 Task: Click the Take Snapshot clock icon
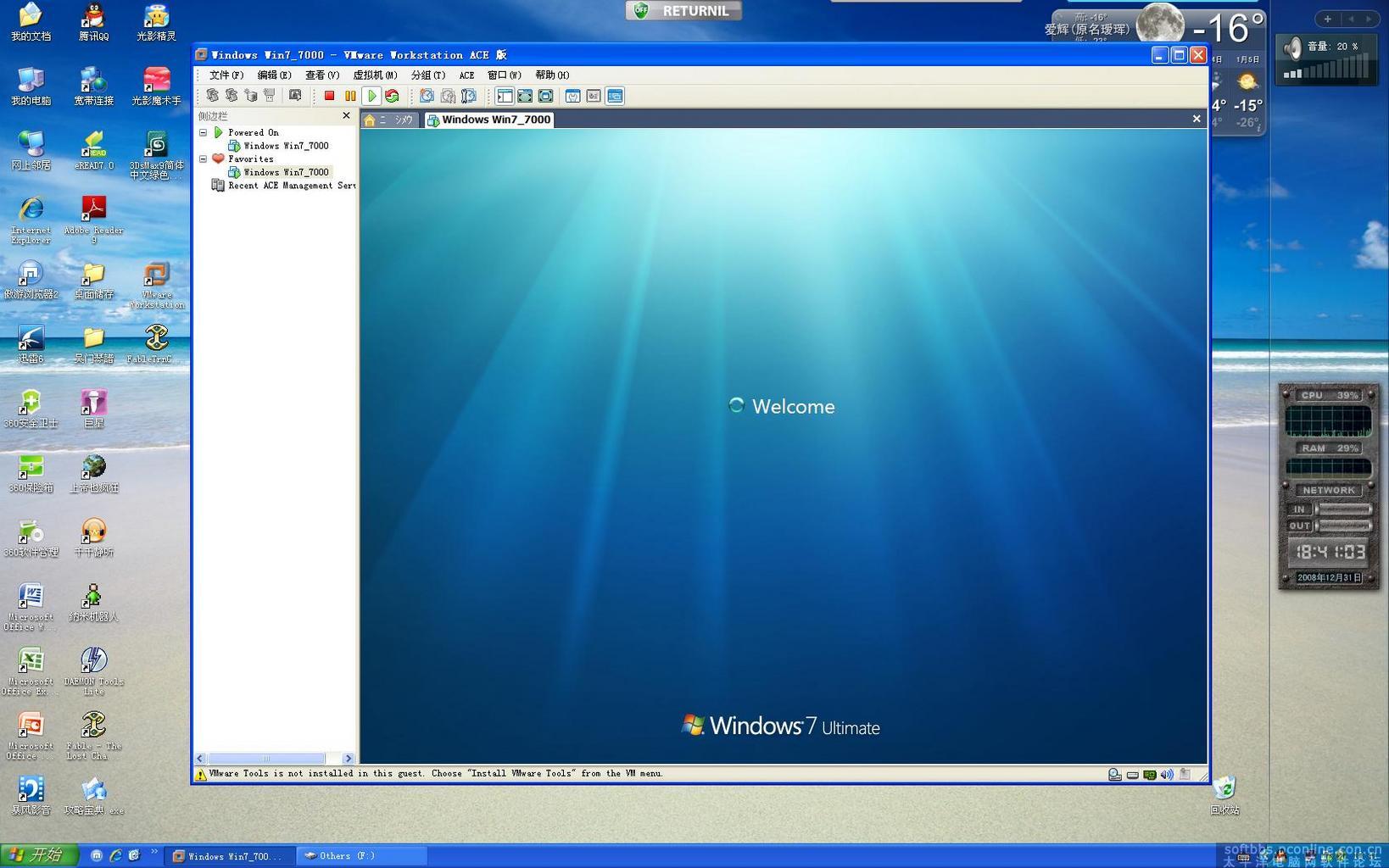[427, 96]
